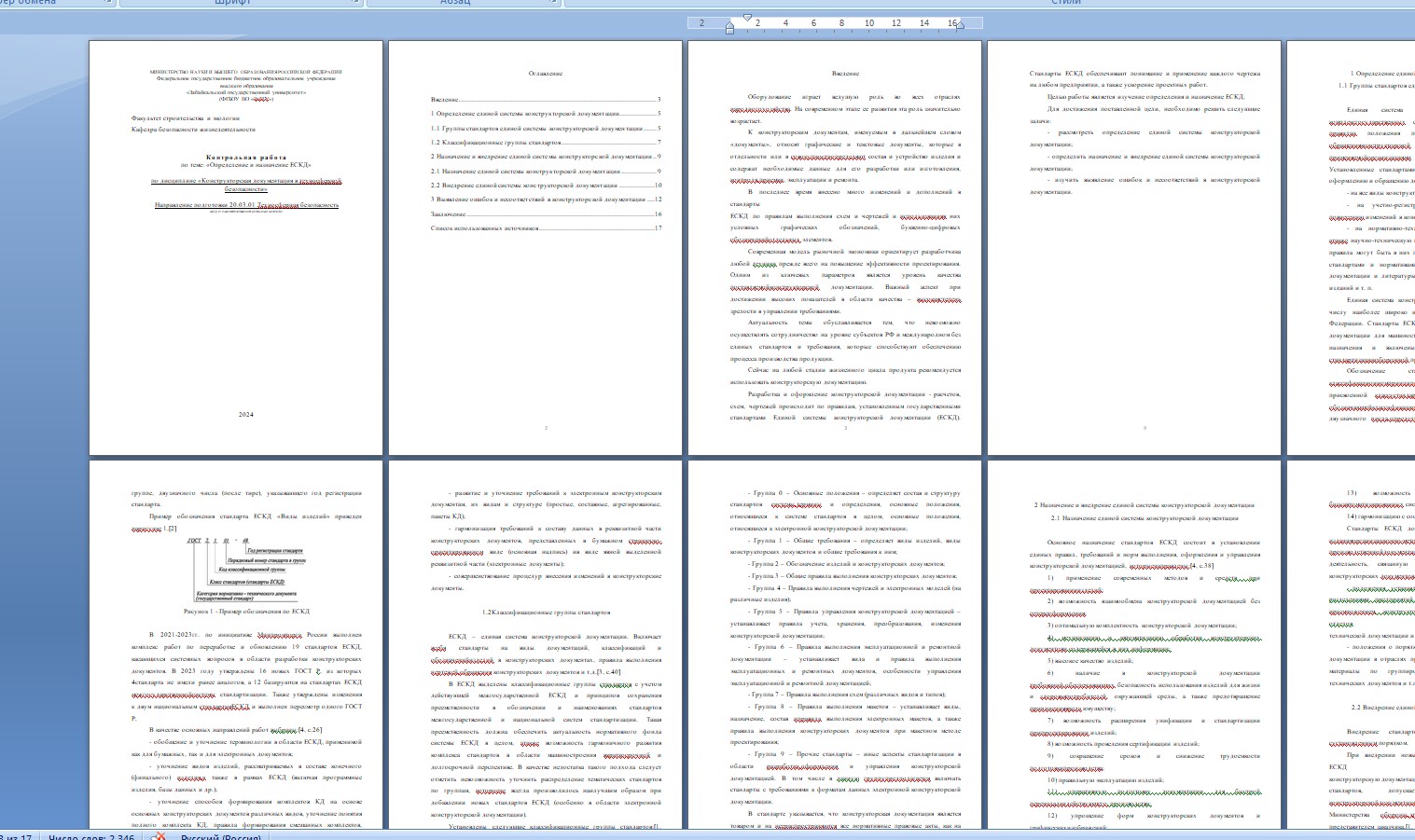Click contents entry "1.1 Группы стандартов единой системы"

click(x=546, y=129)
